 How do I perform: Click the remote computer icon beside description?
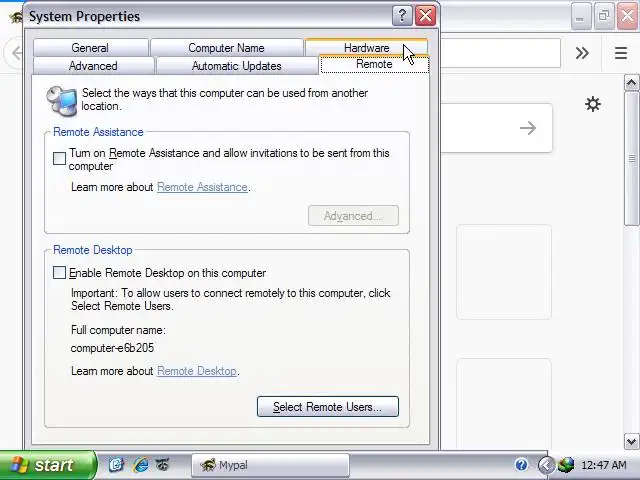(62, 101)
